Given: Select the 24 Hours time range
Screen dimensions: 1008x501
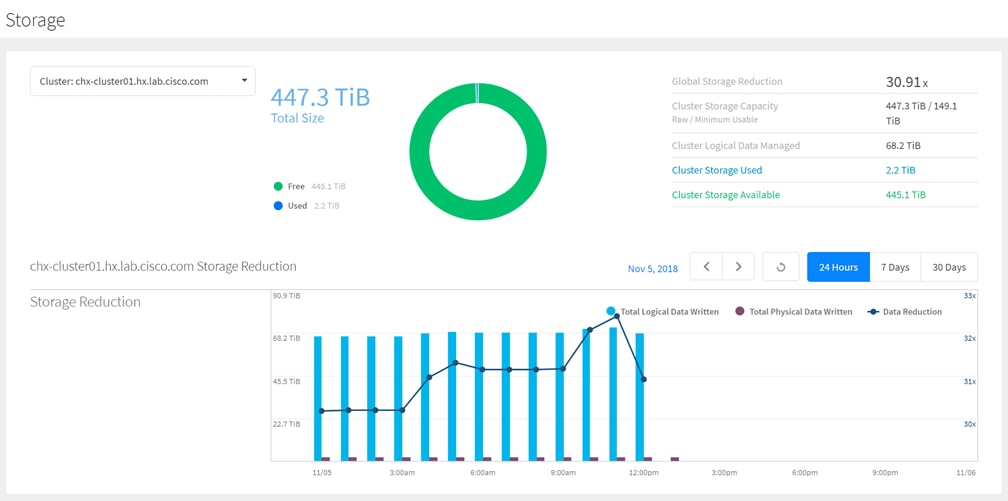Looking at the screenshot, I should click(x=838, y=267).
